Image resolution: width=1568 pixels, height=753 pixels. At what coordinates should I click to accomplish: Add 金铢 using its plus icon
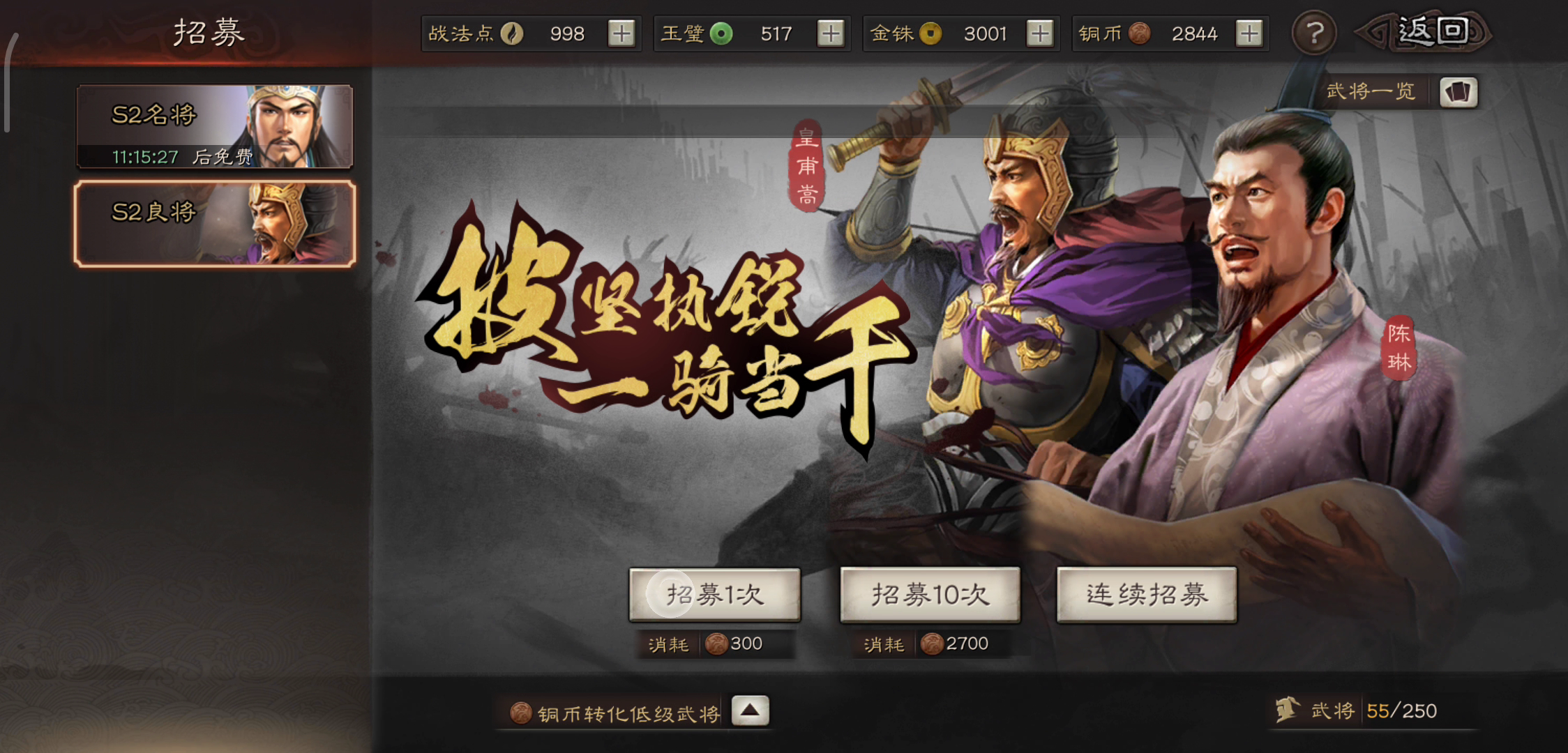tap(1039, 33)
